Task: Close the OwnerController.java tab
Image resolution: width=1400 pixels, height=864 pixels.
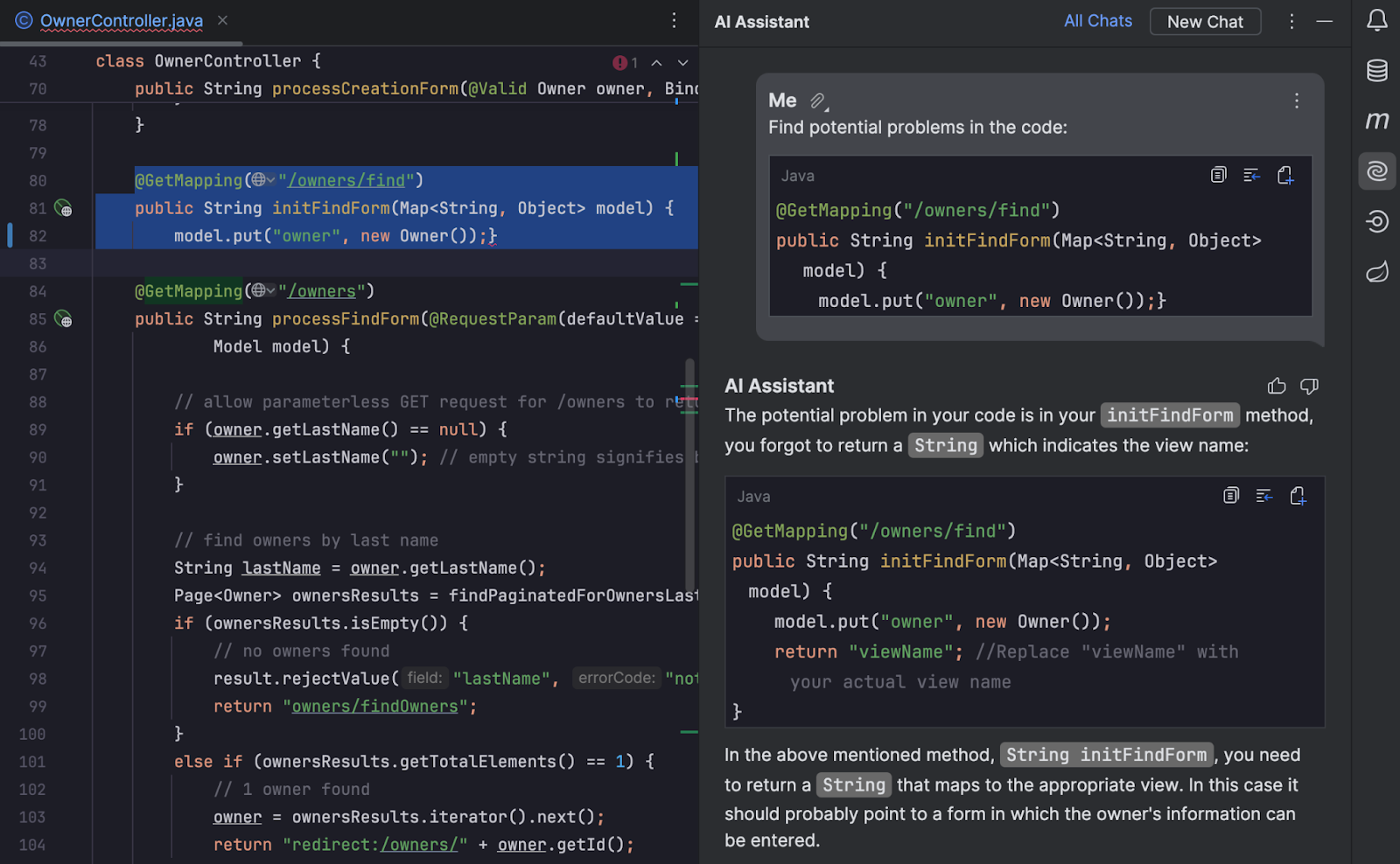Action: 222,20
